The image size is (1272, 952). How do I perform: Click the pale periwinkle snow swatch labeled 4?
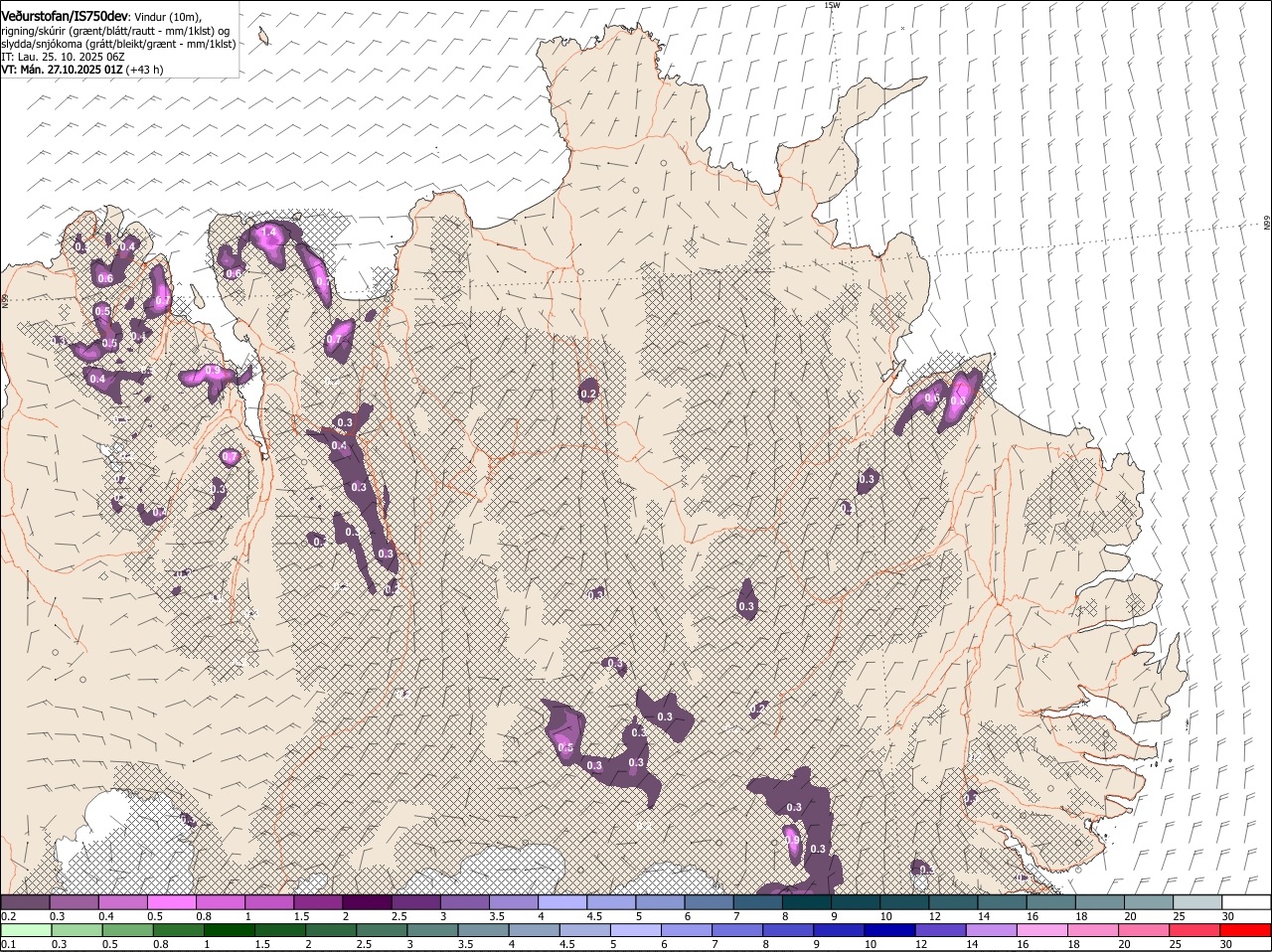click(561, 902)
